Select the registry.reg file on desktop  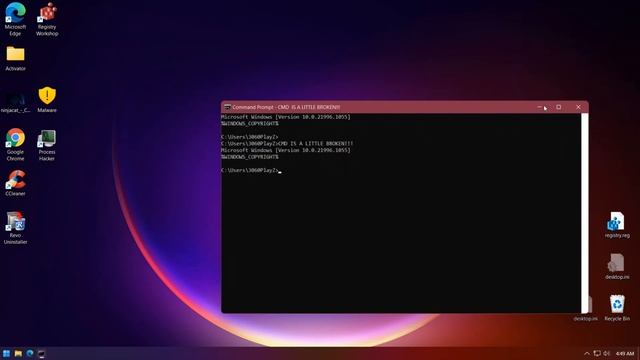pyautogui.click(x=617, y=225)
